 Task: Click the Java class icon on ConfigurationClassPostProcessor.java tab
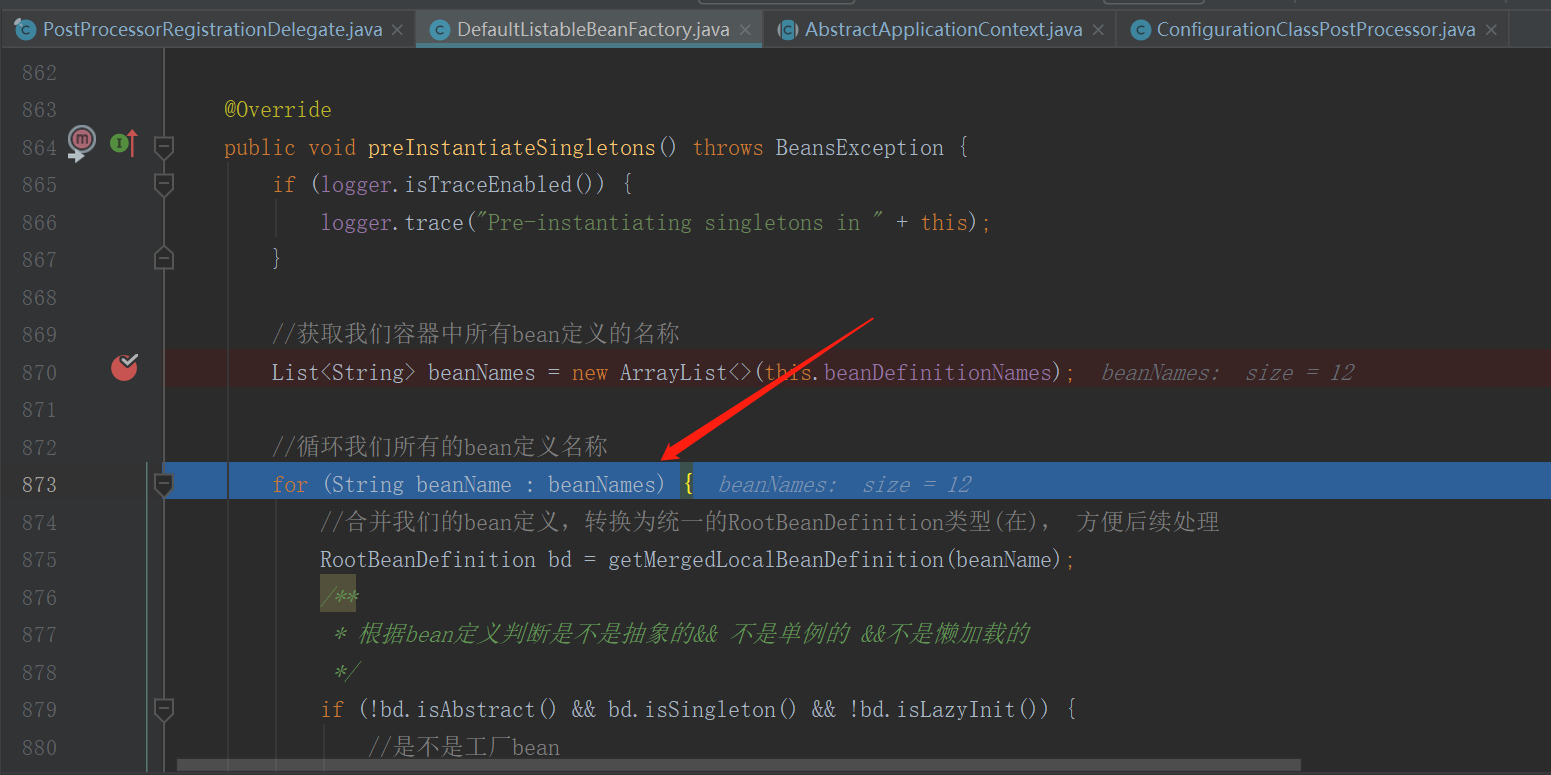pyautogui.click(x=1140, y=30)
